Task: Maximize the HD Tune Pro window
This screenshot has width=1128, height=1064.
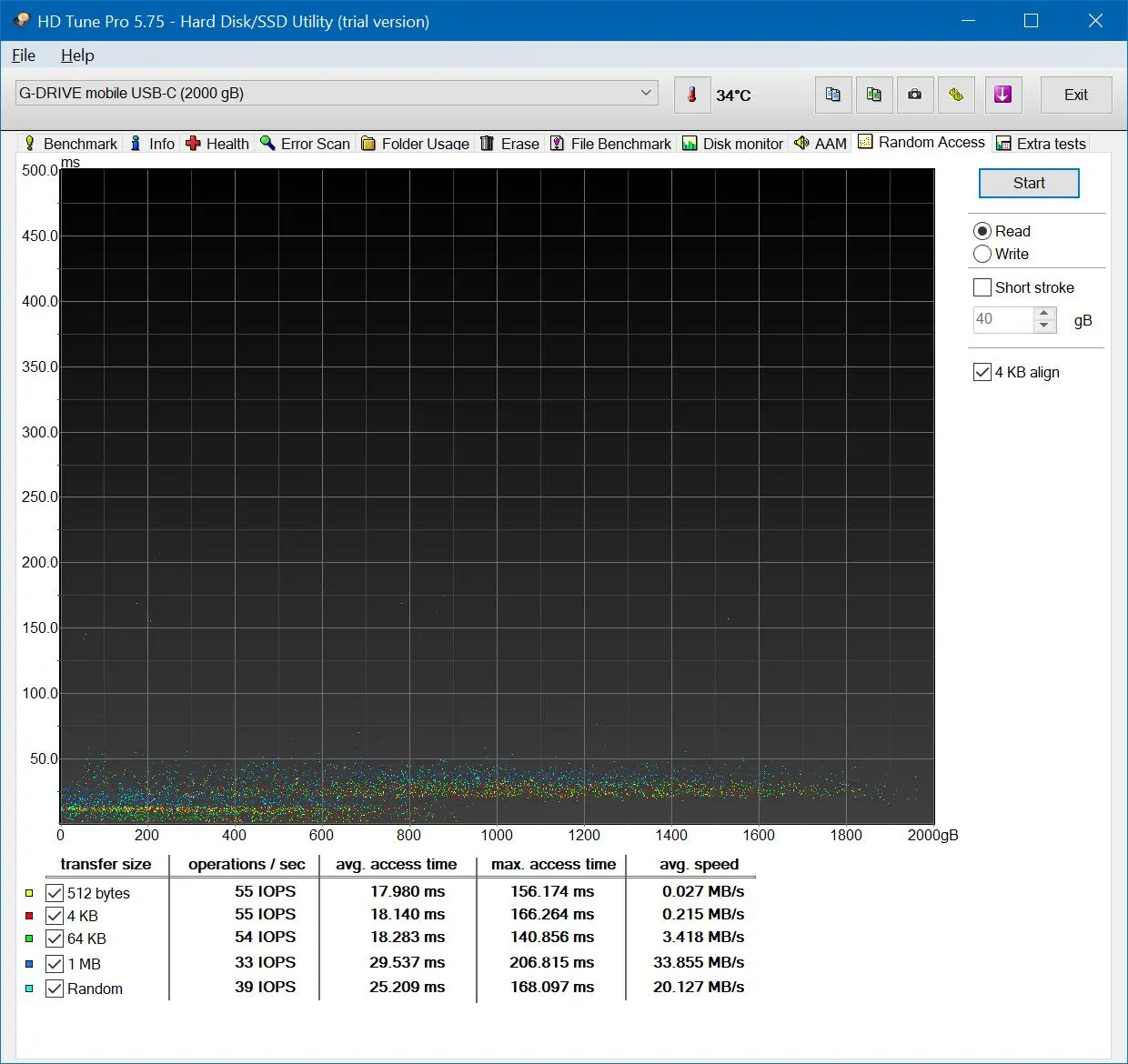Action: pyautogui.click(x=1031, y=20)
